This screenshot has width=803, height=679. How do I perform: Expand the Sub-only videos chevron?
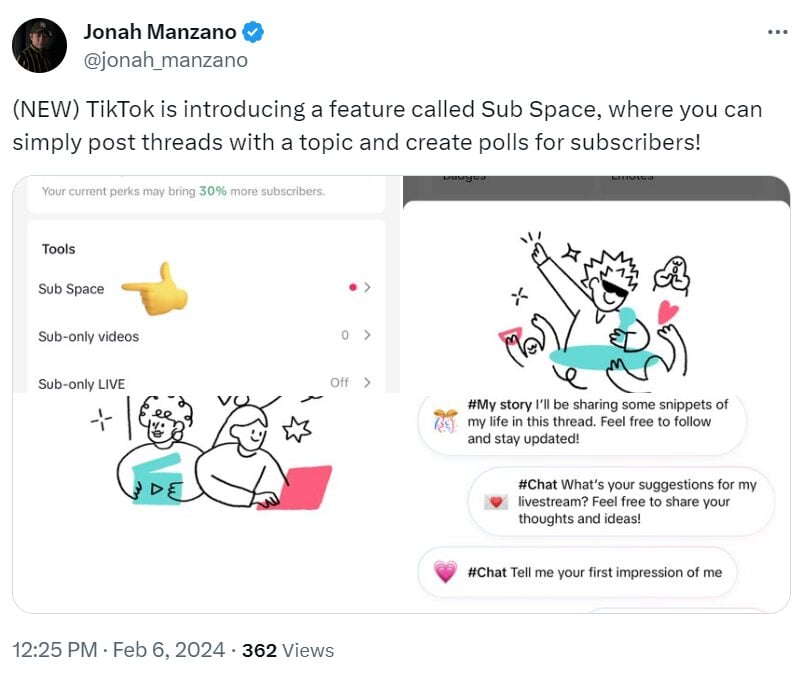point(367,336)
